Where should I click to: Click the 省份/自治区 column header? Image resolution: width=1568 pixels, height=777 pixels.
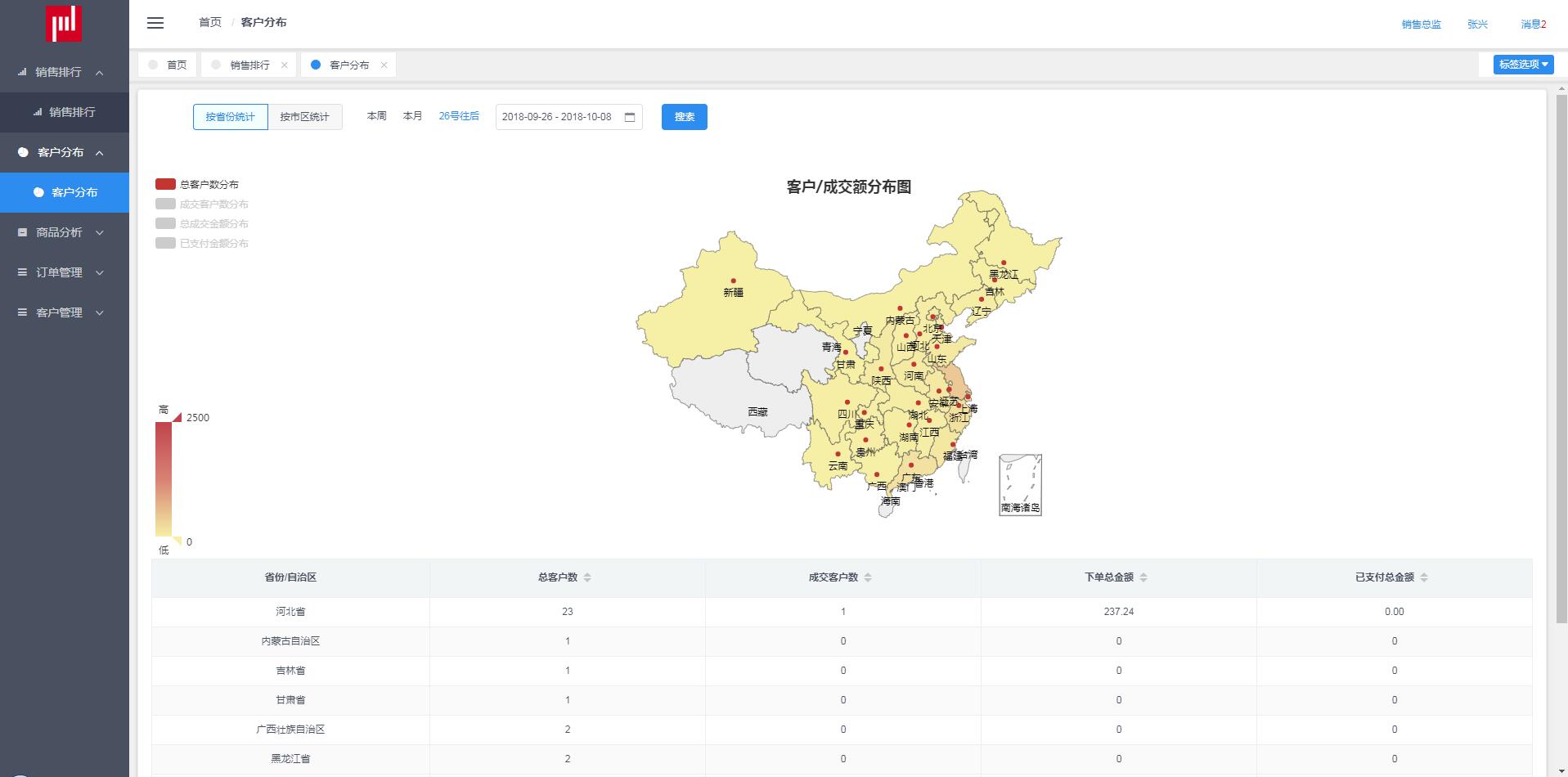tap(290, 577)
